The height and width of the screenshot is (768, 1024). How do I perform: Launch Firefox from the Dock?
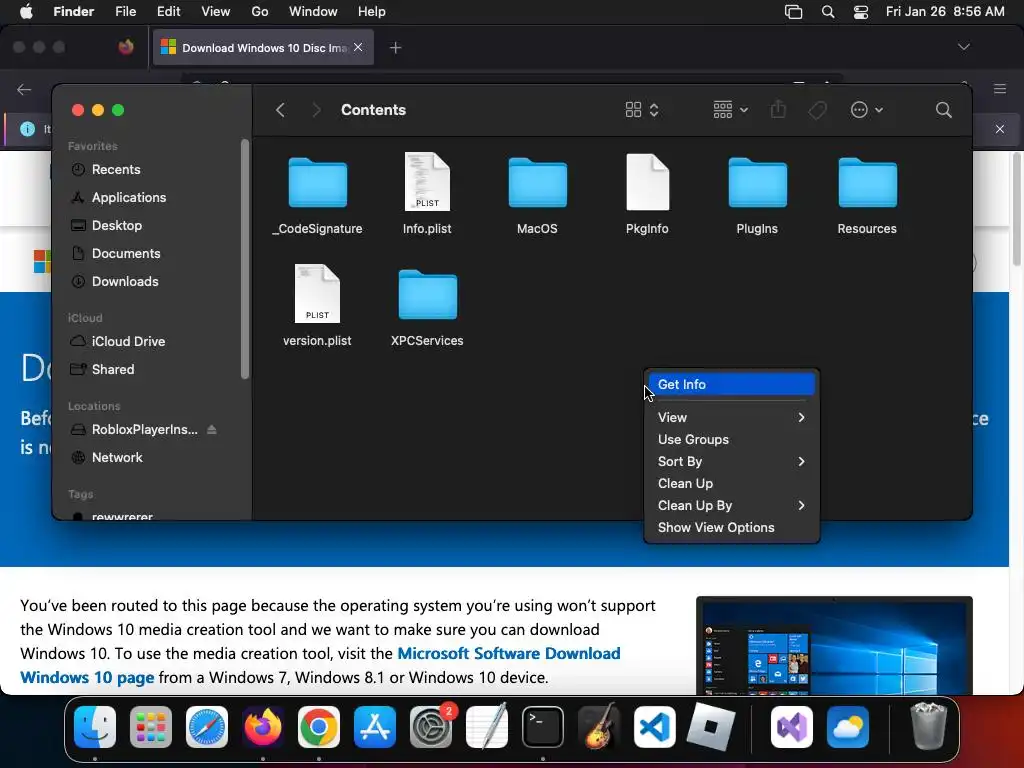(263, 727)
